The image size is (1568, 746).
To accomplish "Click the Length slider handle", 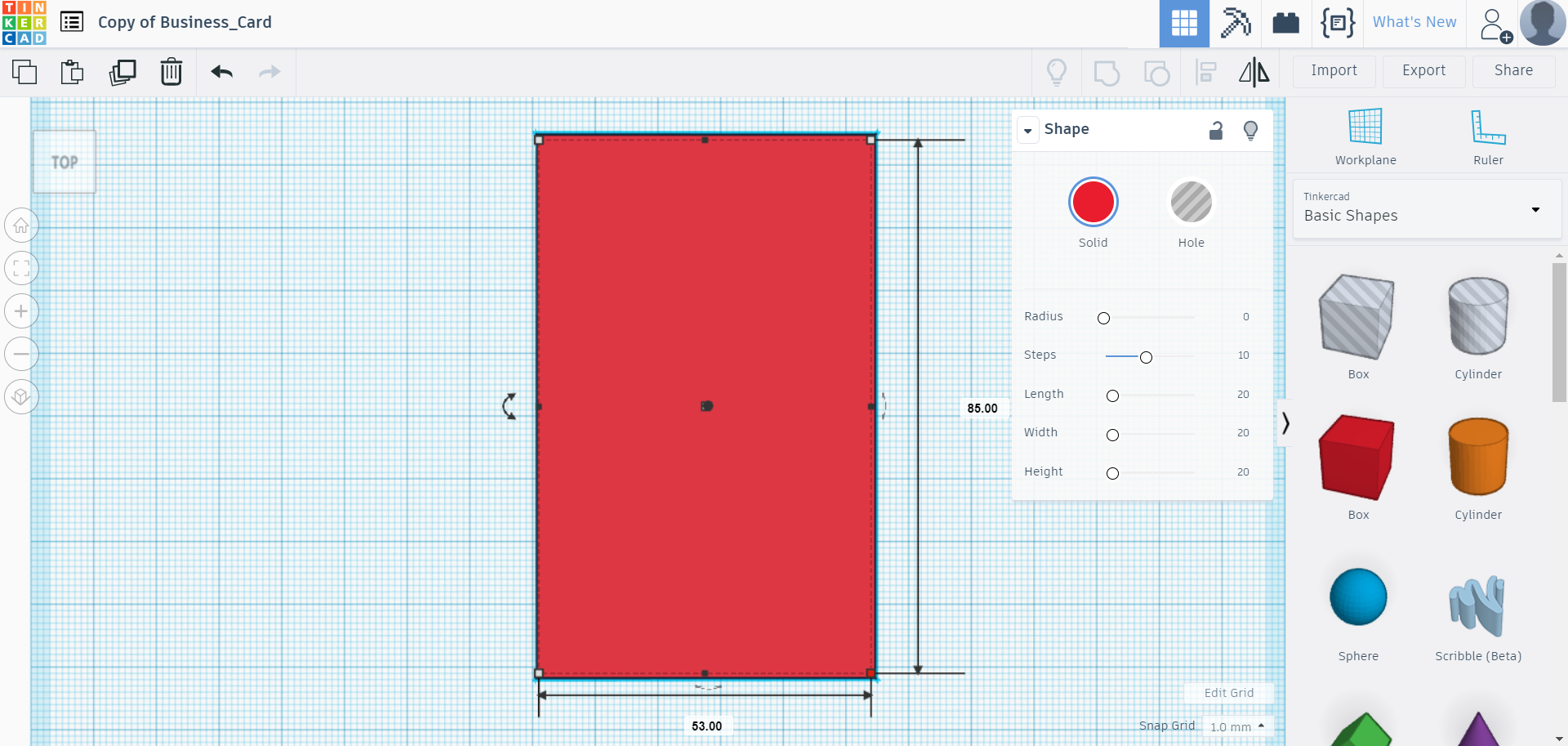I will (1112, 395).
